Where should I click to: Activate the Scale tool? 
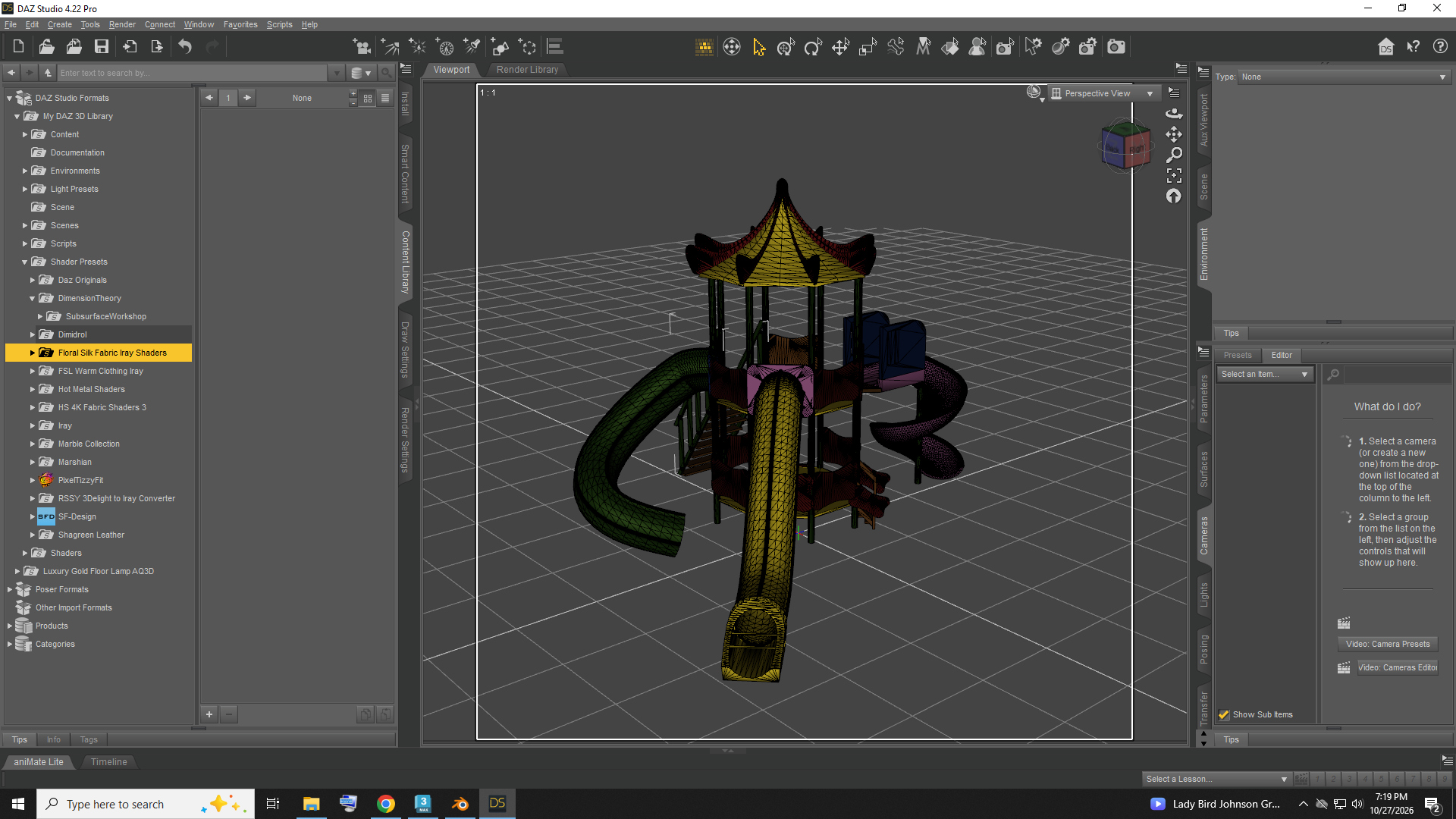868,47
